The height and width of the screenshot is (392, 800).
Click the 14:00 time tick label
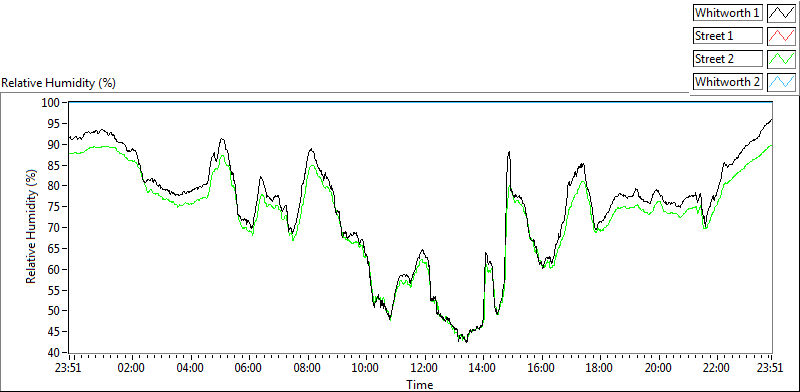pos(483,368)
